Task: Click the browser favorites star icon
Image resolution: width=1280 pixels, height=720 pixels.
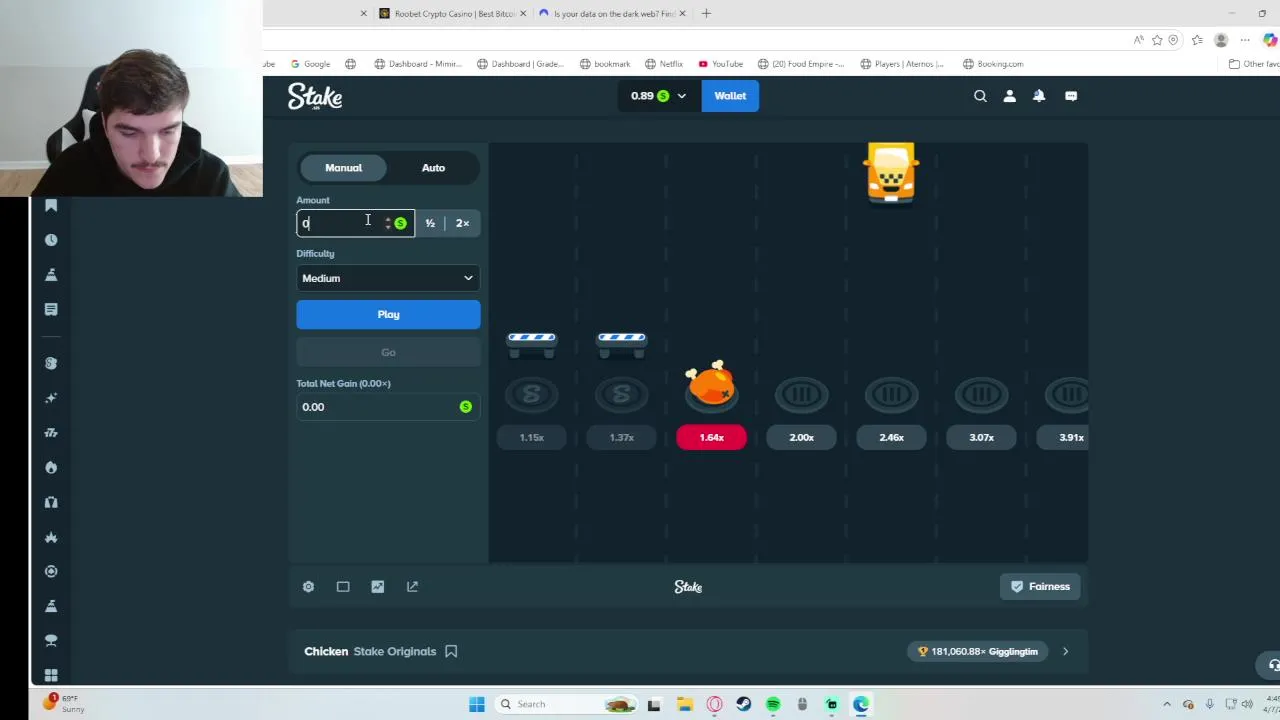Action: point(1157,40)
